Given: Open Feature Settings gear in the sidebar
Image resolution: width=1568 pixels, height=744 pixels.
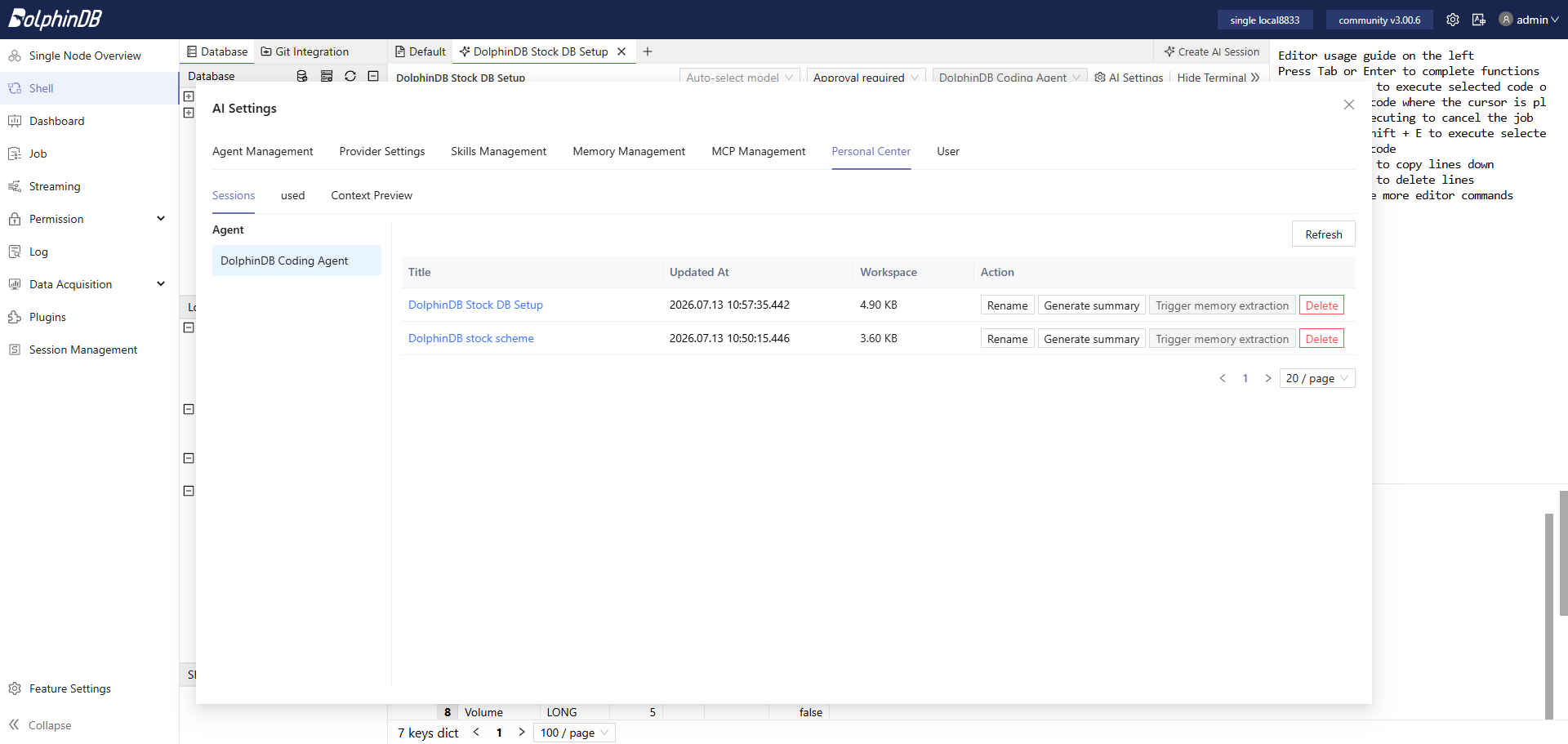Looking at the screenshot, I should tap(15, 688).
